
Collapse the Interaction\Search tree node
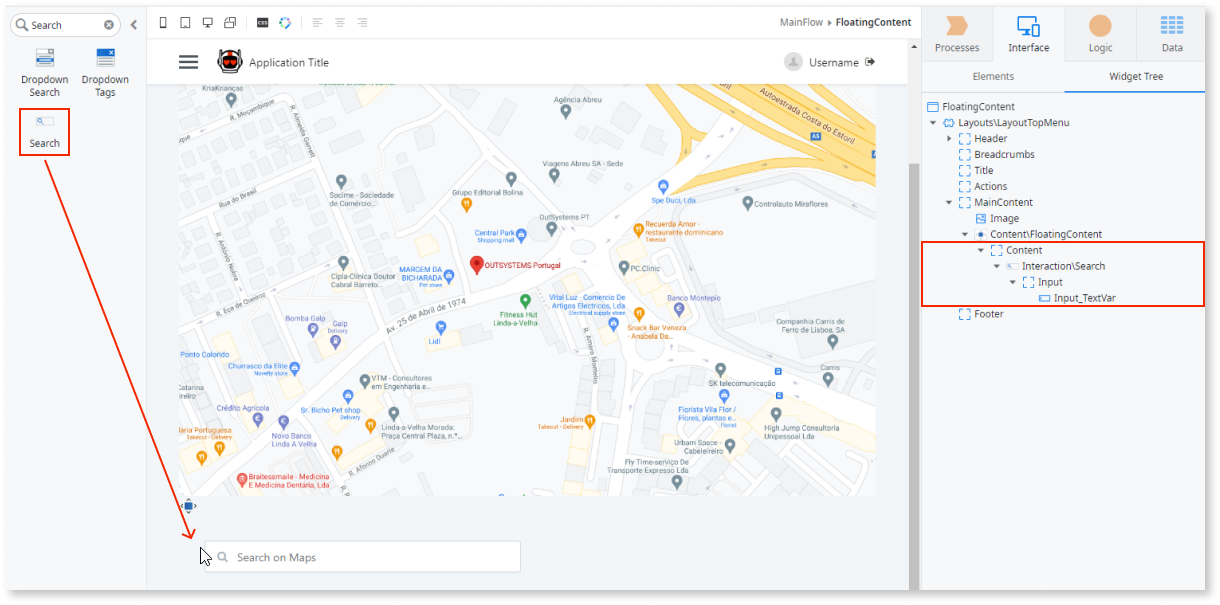point(996,265)
